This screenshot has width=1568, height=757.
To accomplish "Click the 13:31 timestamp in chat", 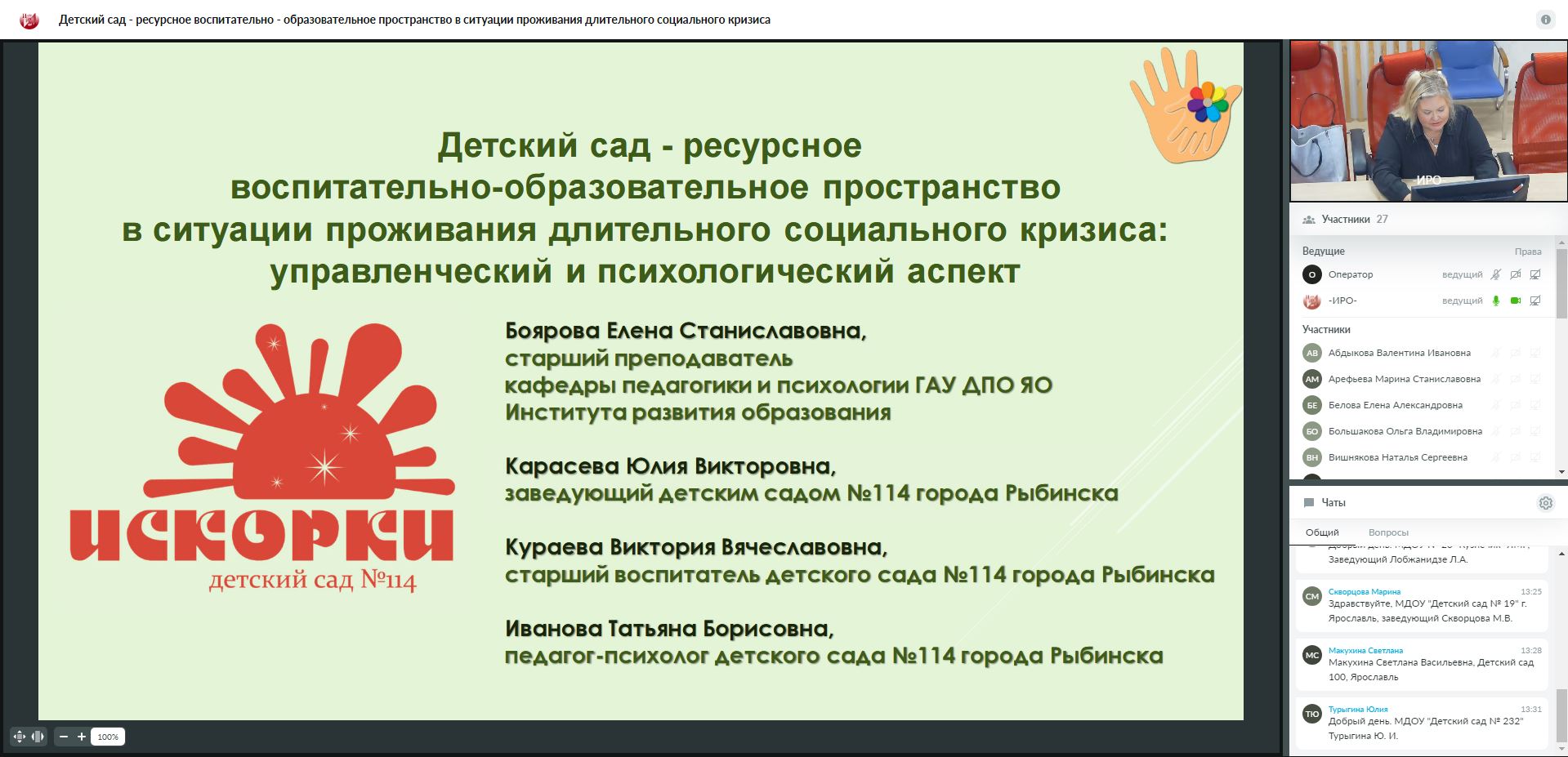I will 1531,710.
